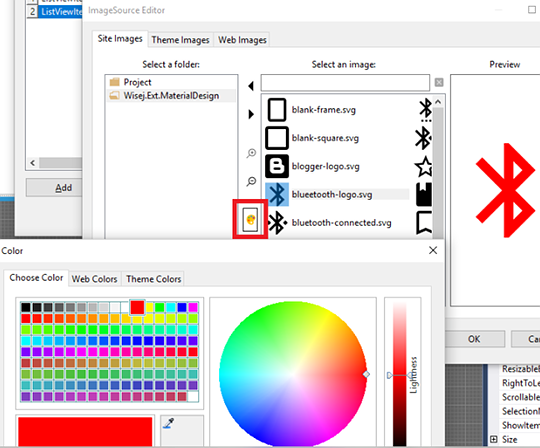Select the large red swatch in palette
The width and height of the screenshot is (540, 448).
click(x=137, y=307)
